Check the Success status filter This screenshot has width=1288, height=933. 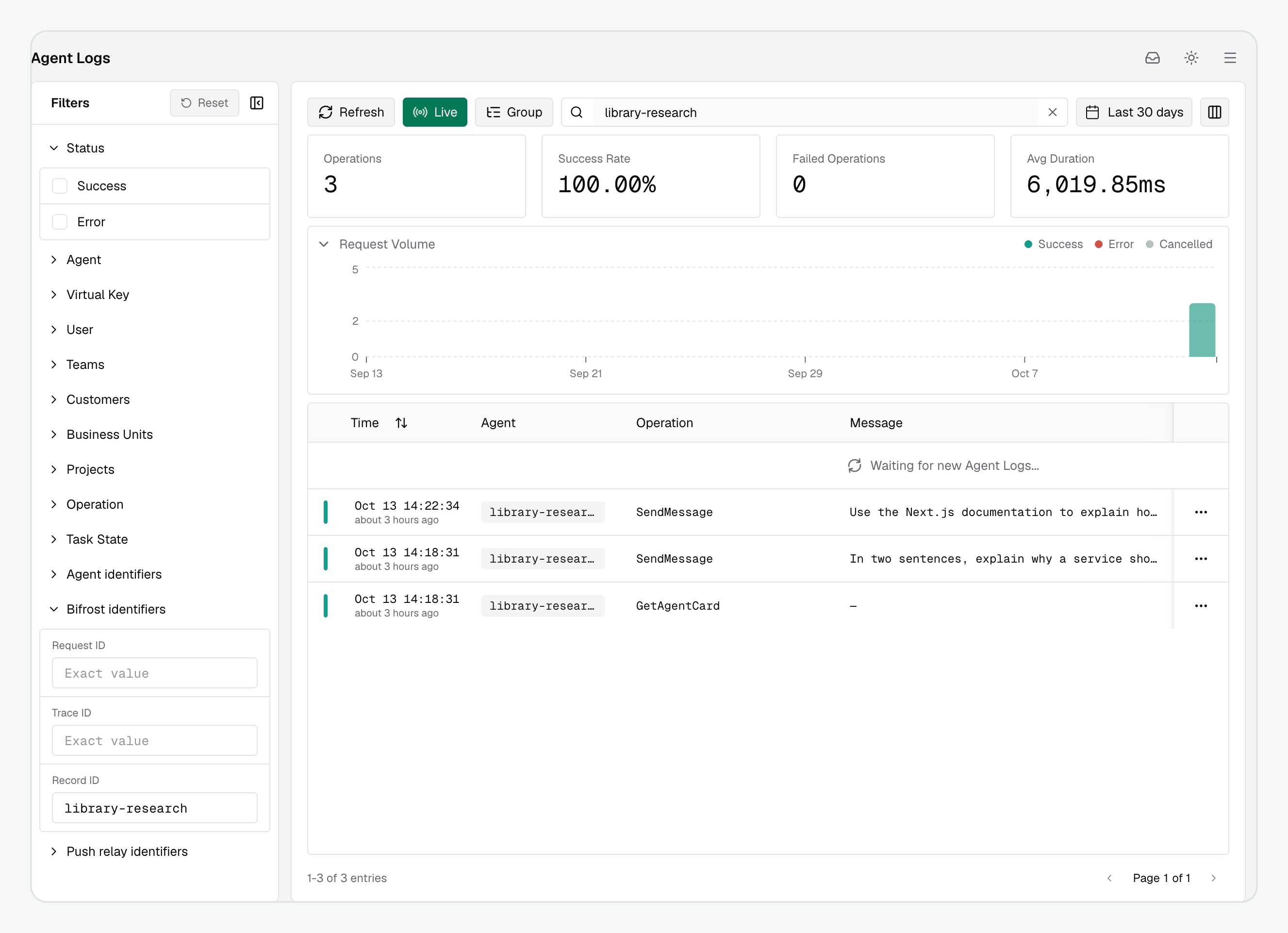pyautogui.click(x=60, y=186)
